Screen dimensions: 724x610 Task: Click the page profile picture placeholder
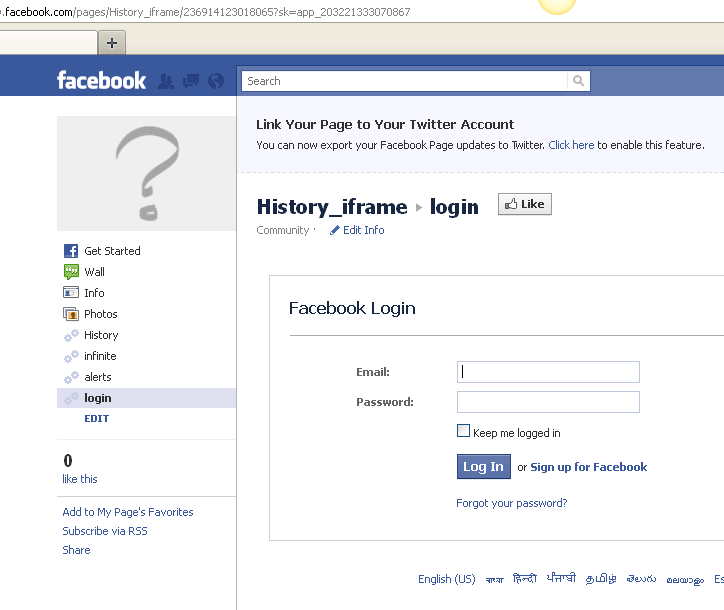(146, 173)
